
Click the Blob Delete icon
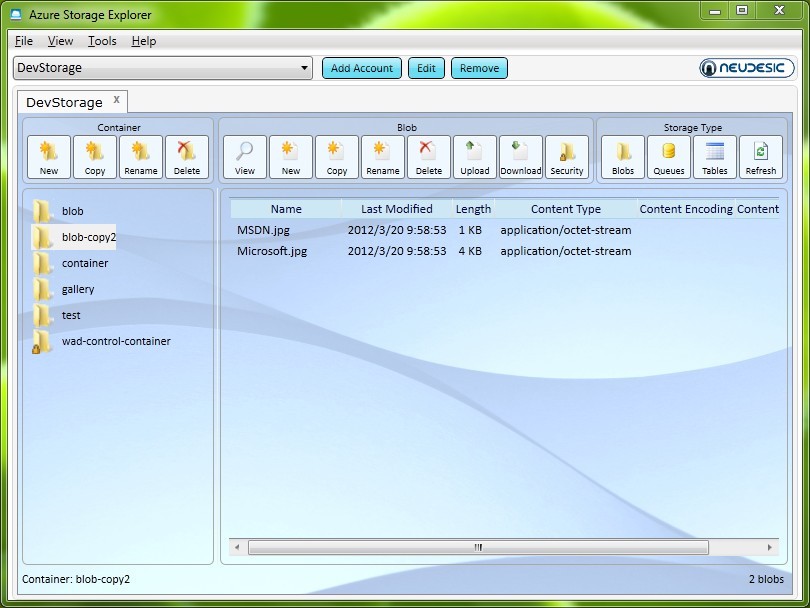pos(429,157)
